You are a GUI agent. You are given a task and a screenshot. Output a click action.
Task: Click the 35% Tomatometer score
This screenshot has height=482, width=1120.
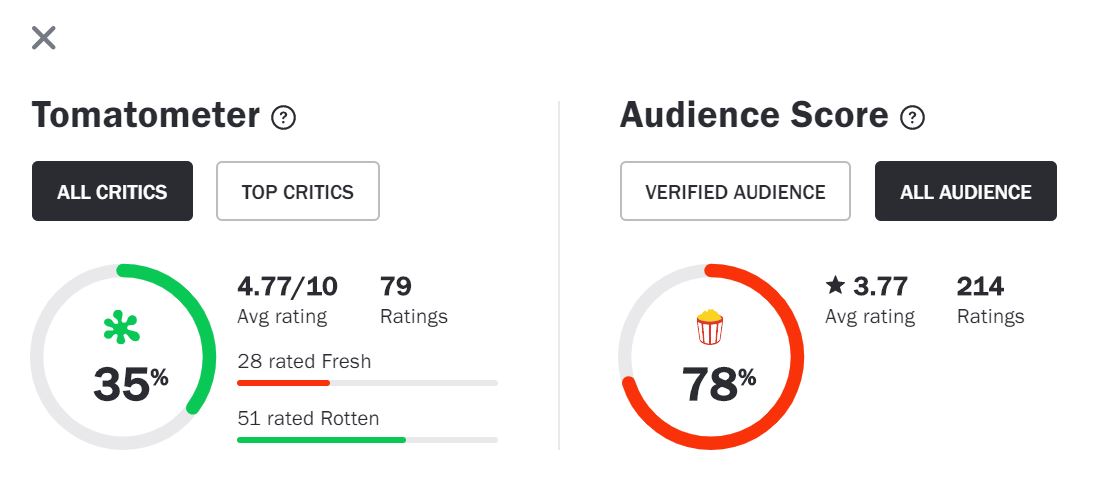[x=130, y=384]
